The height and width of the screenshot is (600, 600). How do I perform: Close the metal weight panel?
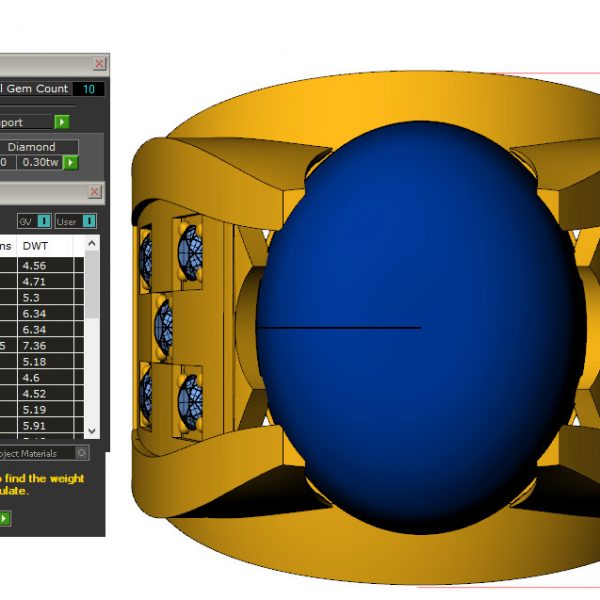[95, 192]
